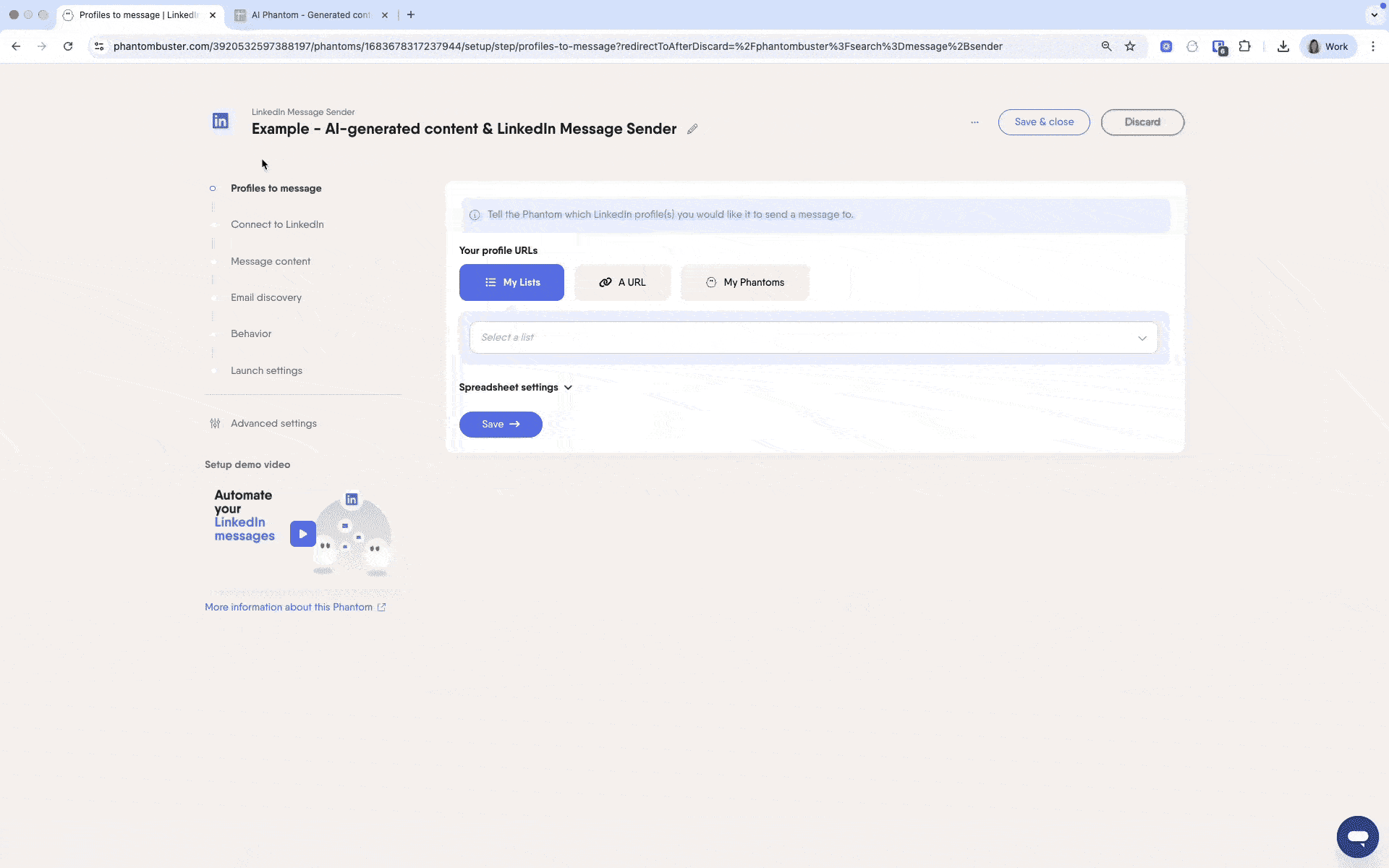Expand Spreadsheet settings
The image size is (1389, 868).
pos(515,387)
